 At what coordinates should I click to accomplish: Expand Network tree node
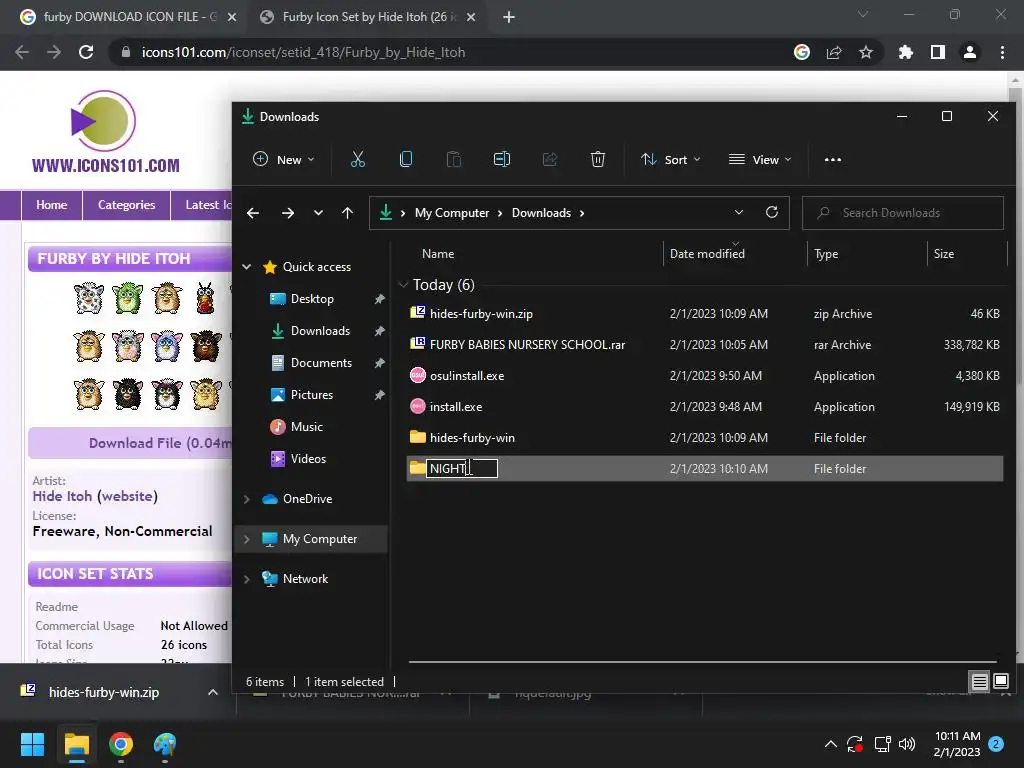tap(247, 579)
